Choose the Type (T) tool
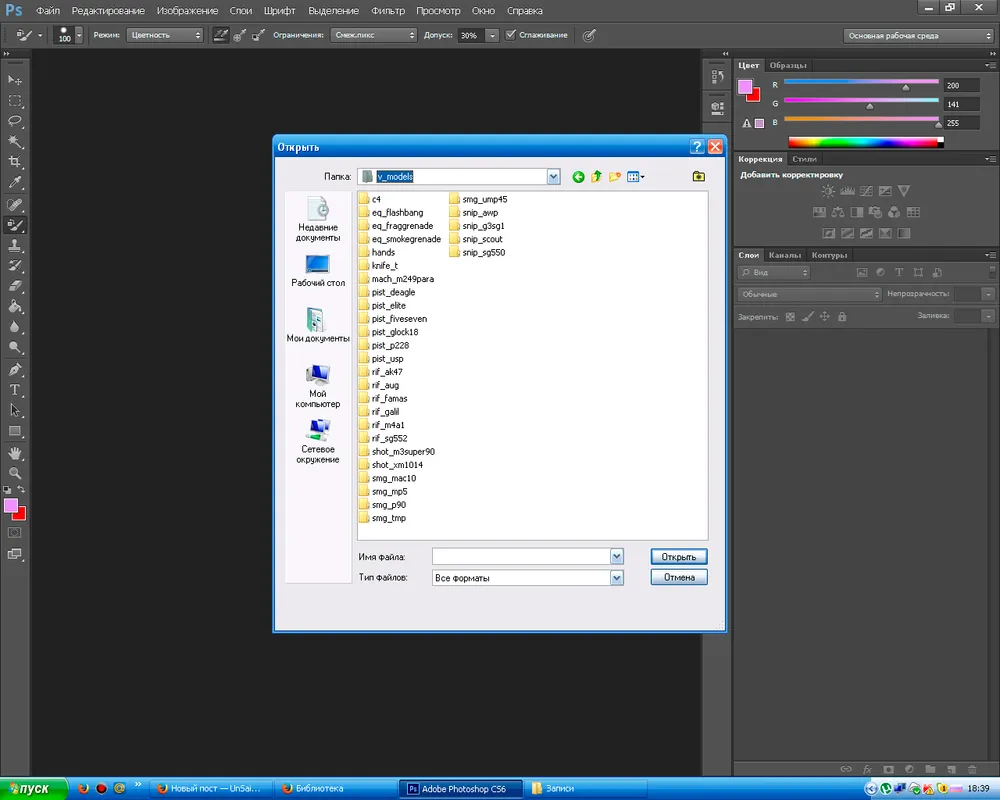 [15, 390]
